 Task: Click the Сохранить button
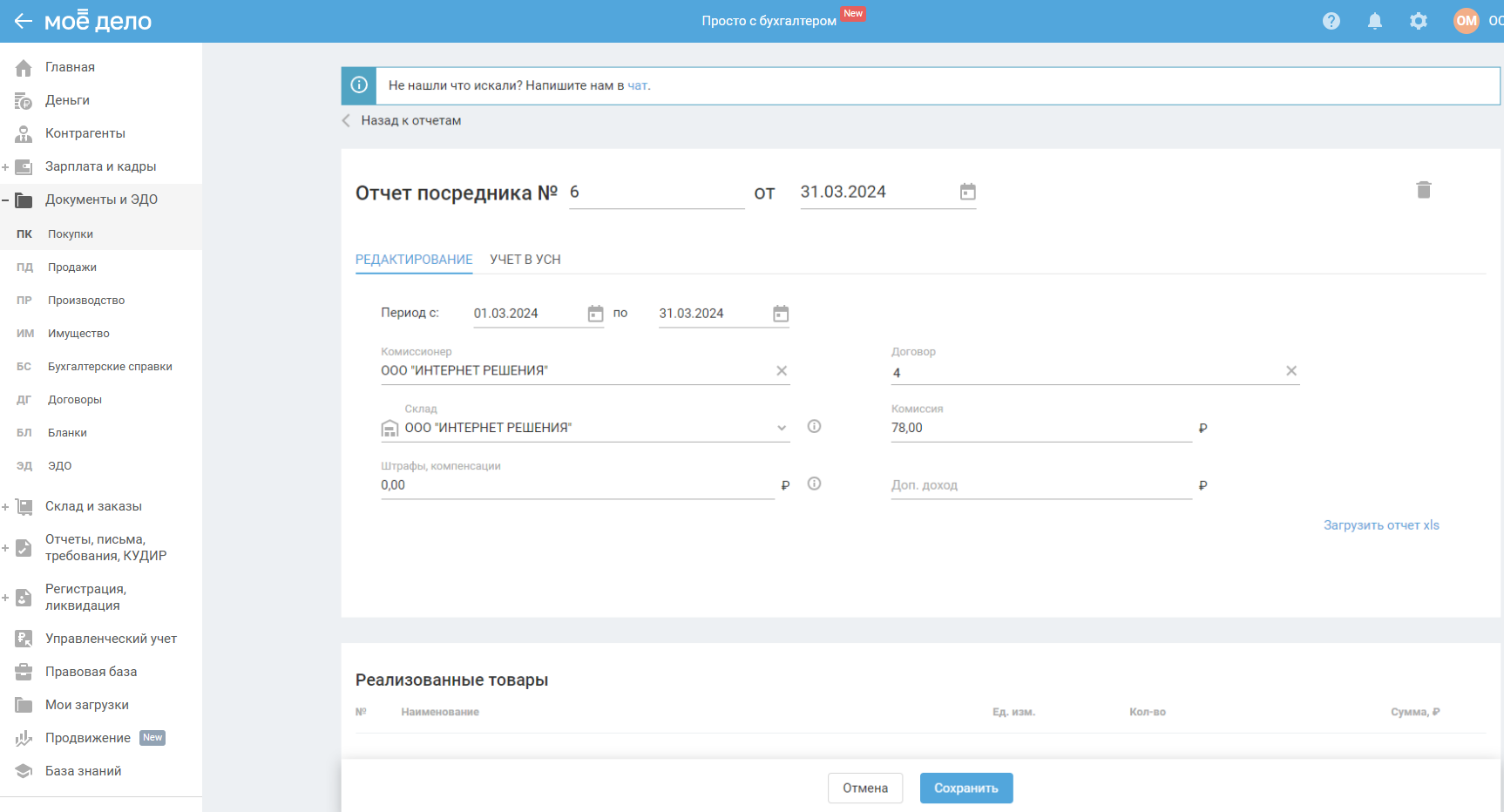click(x=966, y=788)
